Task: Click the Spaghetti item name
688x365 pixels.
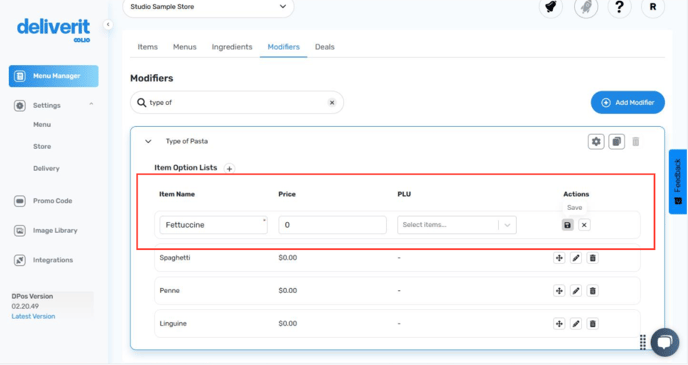Action: [175, 258]
